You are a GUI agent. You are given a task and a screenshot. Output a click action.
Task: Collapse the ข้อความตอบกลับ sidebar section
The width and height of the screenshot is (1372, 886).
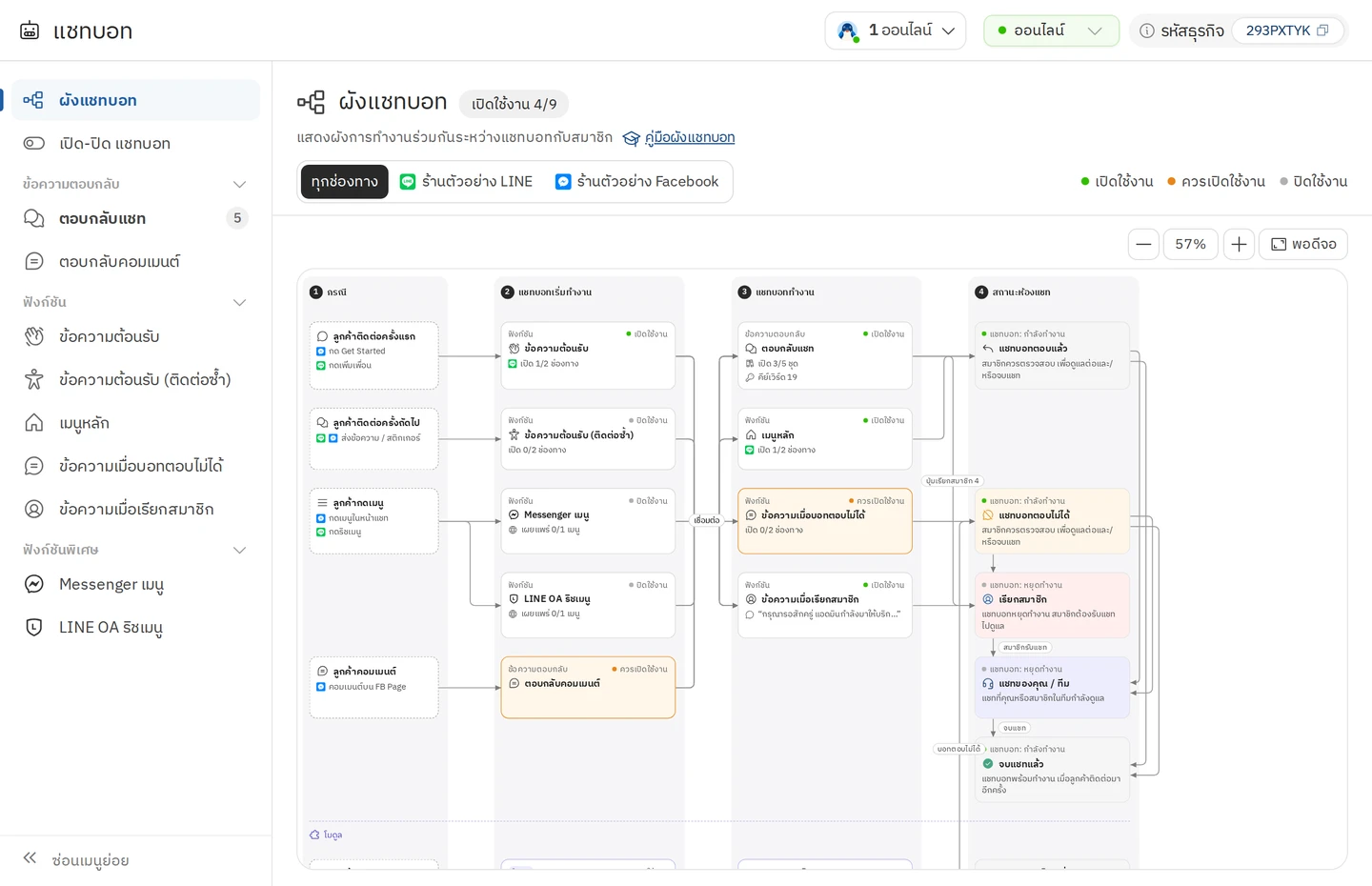tap(239, 184)
